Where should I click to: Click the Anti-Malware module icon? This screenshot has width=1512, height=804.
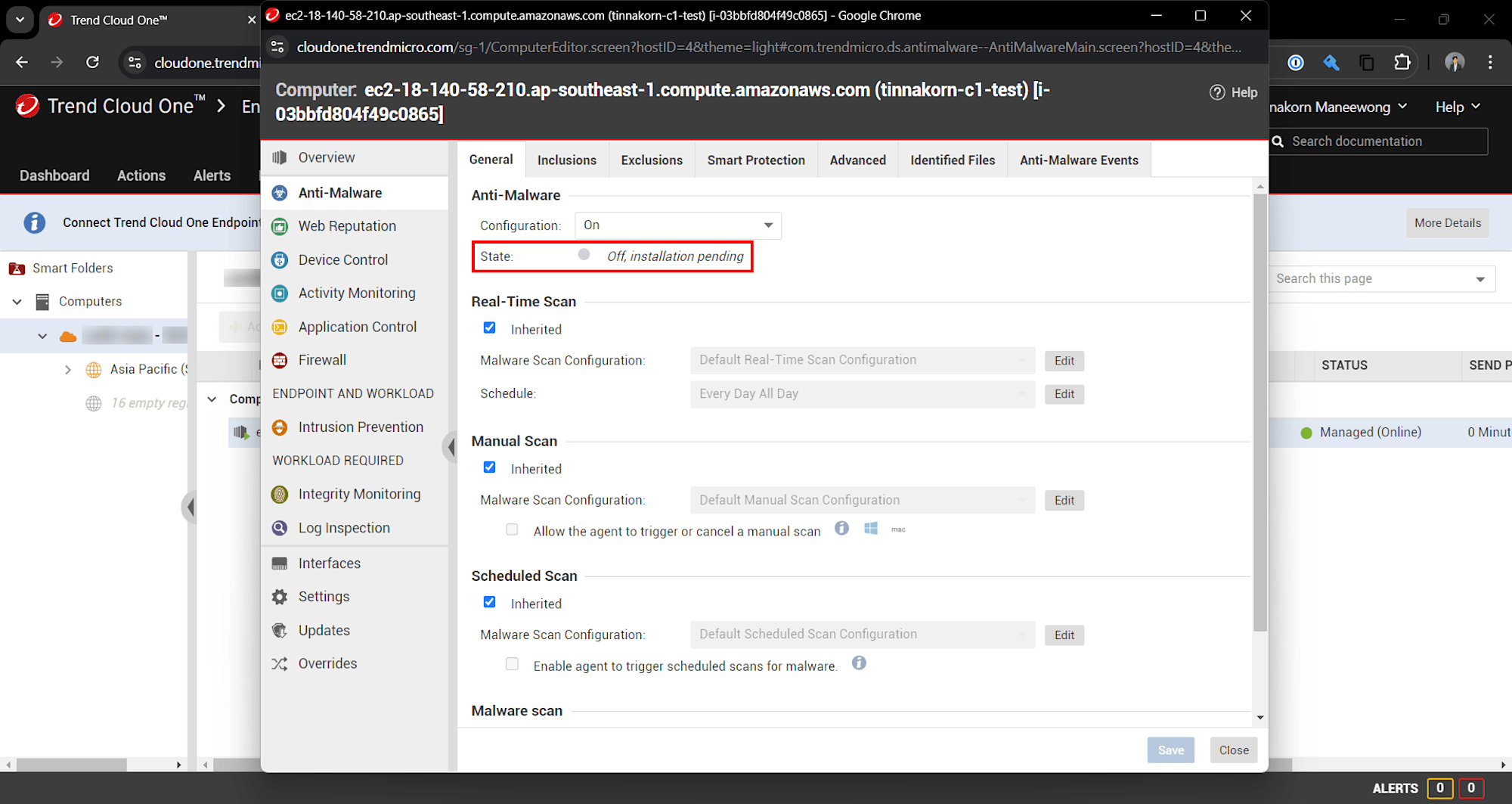pos(280,193)
